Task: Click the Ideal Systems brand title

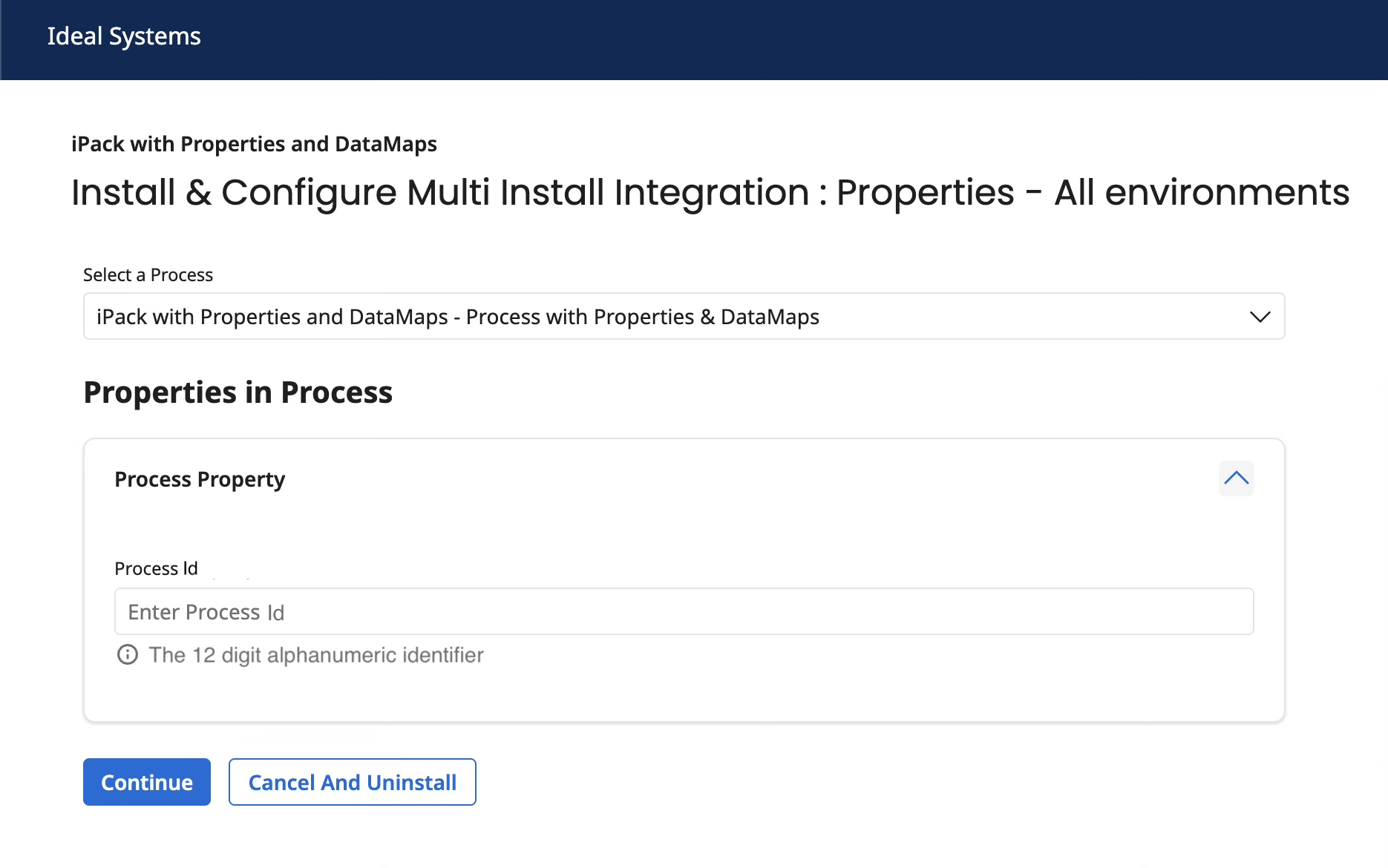Action: click(124, 36)
